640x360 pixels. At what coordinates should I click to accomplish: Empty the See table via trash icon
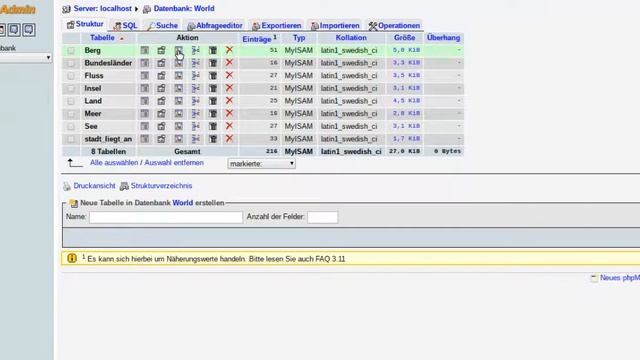click(x=213, y=126)
